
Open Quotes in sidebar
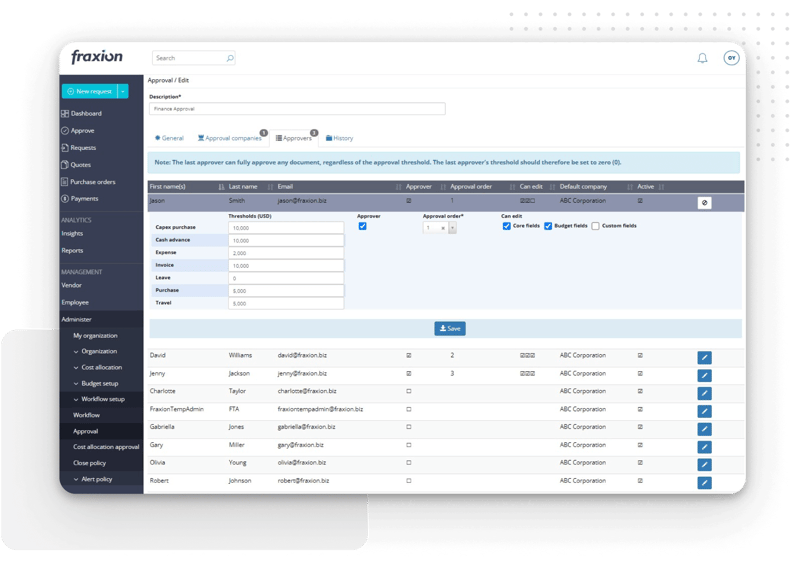[76, 165]
